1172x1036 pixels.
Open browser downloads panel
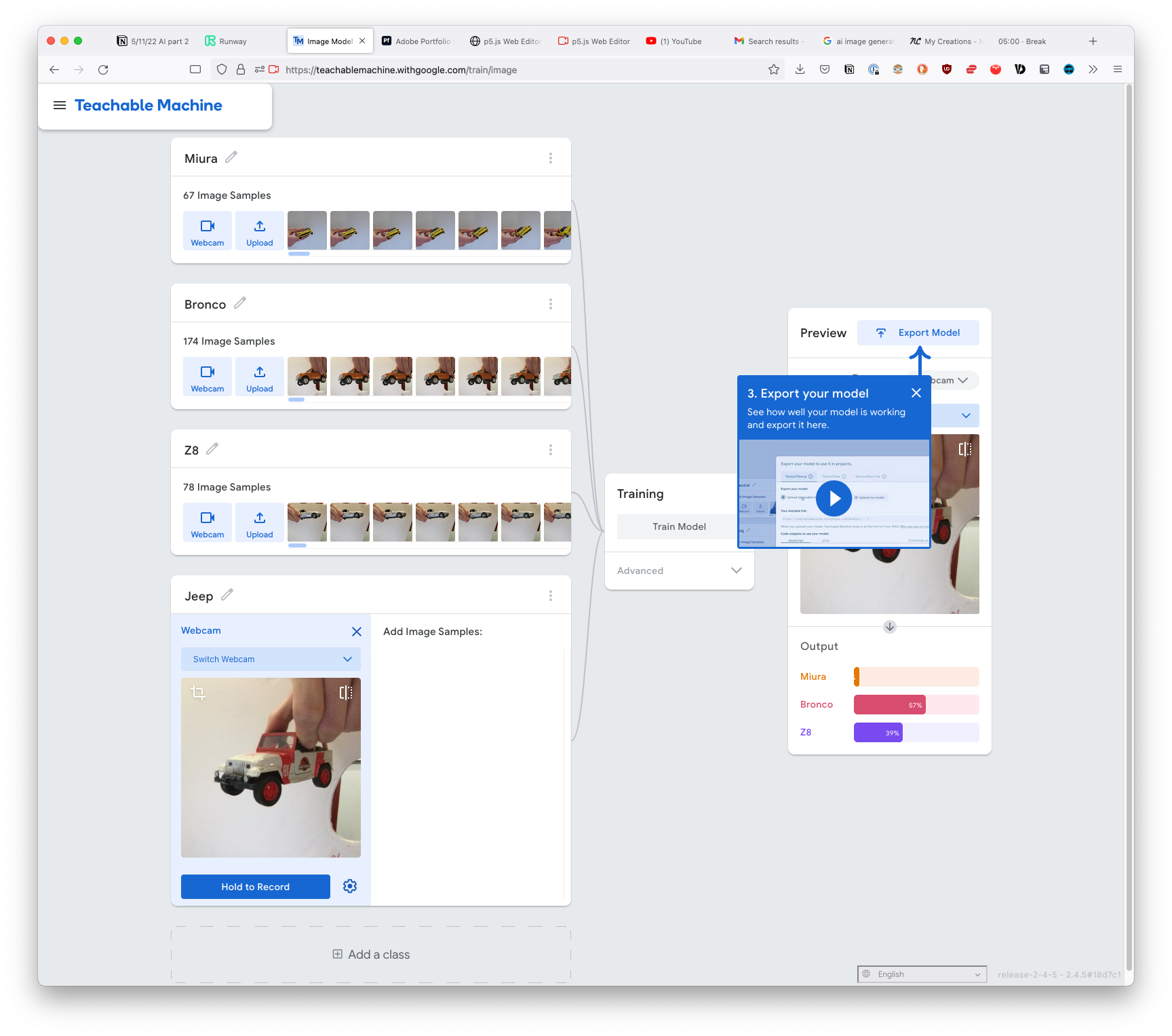point(800,69)
